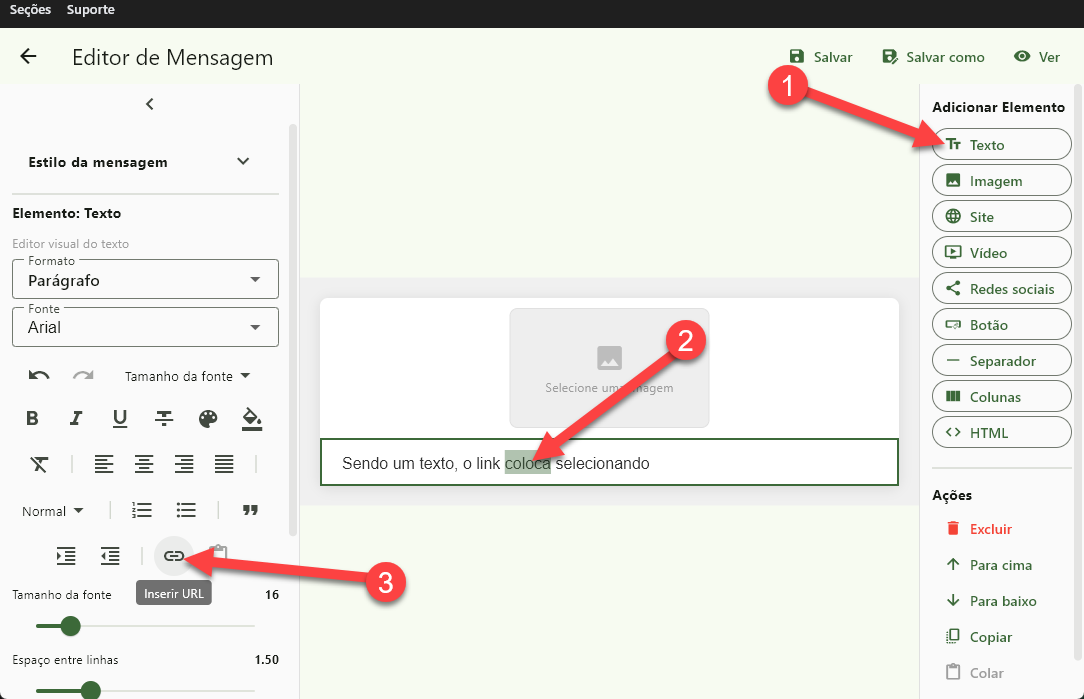Toggle italic text formatting
The image size is (1084, 699).
[75, 418]
